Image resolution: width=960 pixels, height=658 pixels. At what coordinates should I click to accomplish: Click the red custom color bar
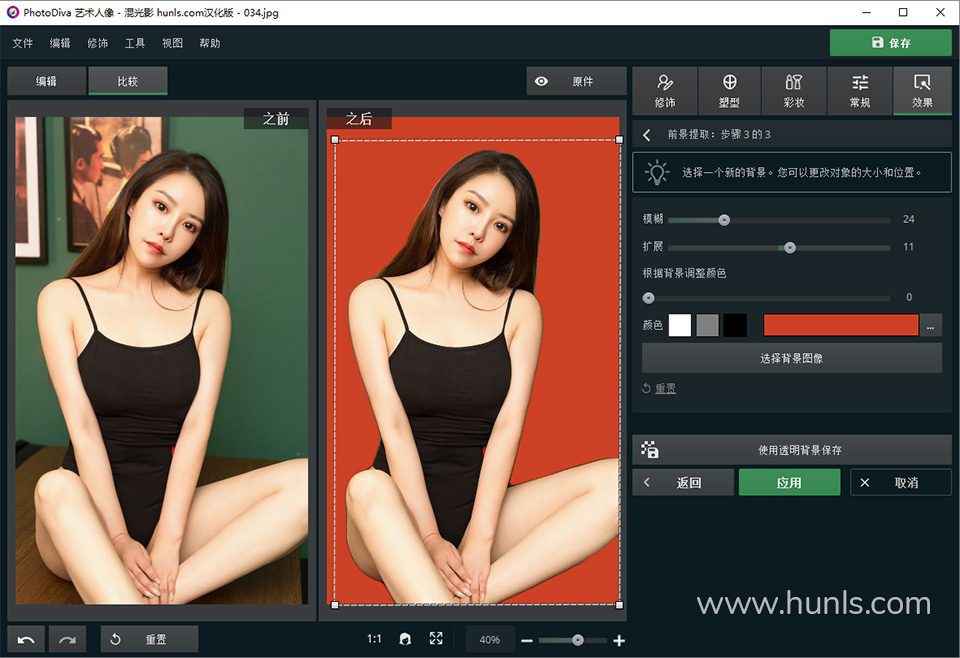841,325
